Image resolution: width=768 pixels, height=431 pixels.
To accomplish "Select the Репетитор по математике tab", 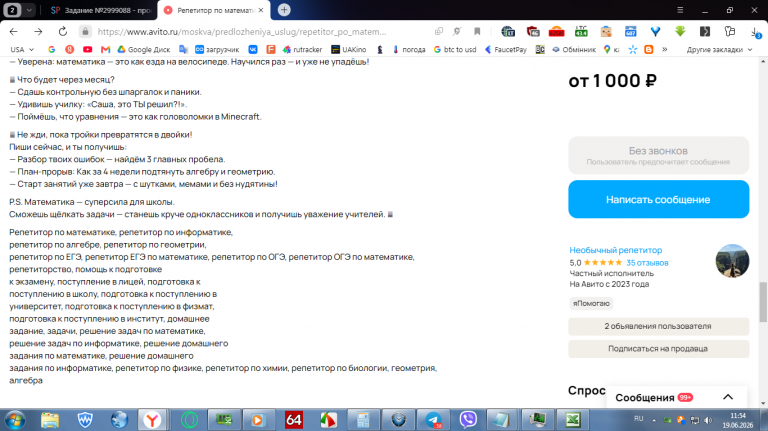I will click(215, 10).
